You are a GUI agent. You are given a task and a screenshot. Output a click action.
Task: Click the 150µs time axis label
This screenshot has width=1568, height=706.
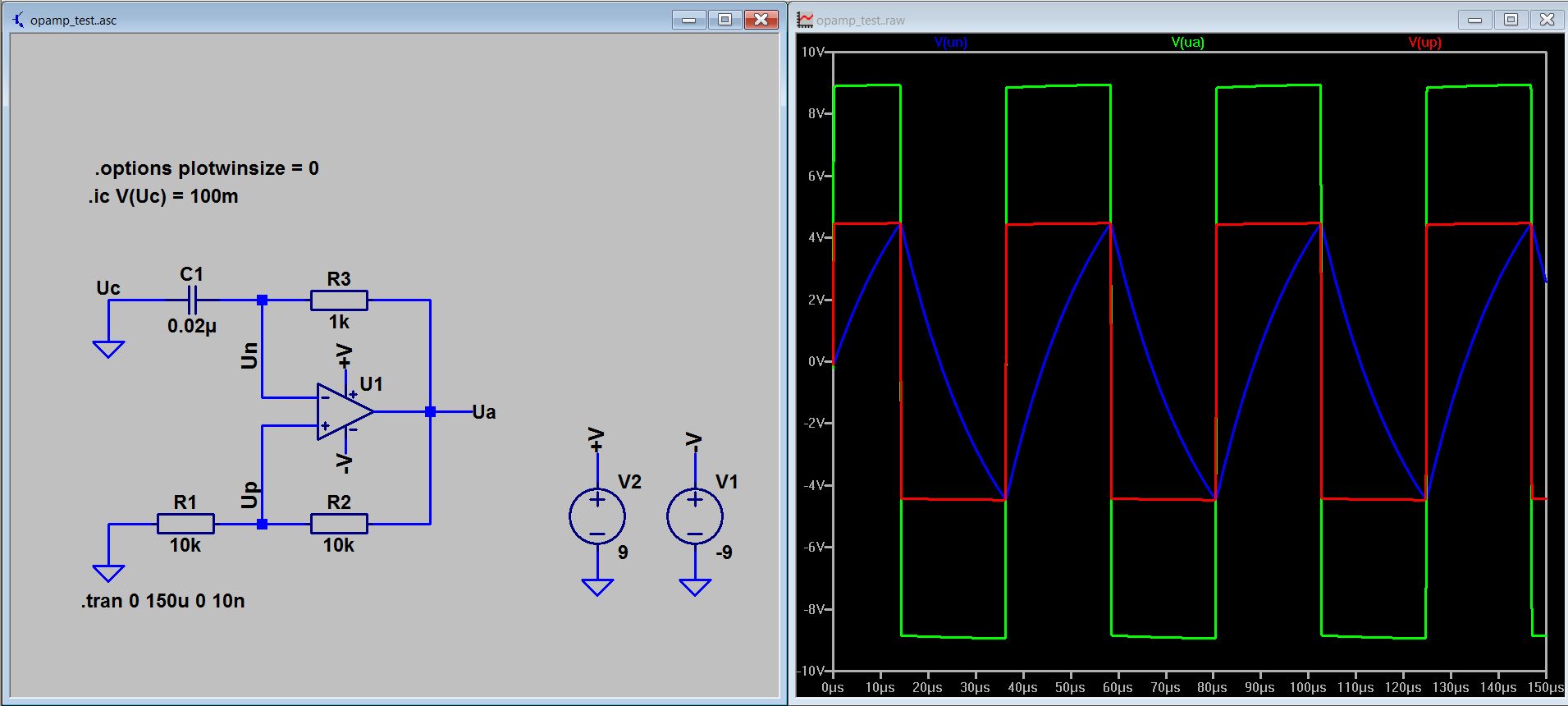tap(1546, 688)
